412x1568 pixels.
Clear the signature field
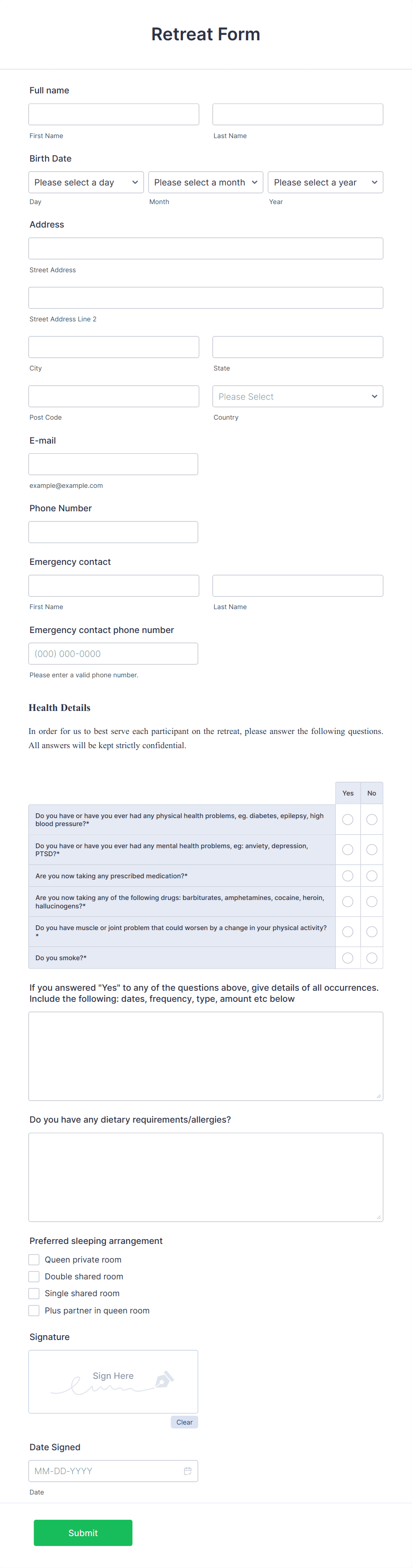[184, 1422]
